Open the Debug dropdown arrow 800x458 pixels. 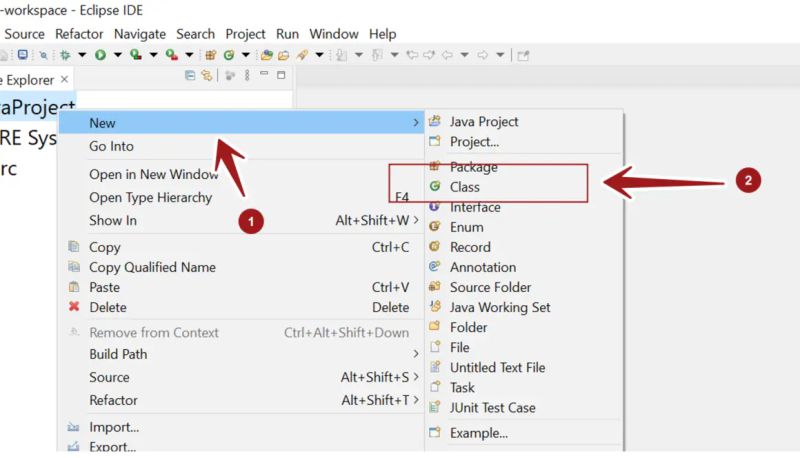[82, 55]
